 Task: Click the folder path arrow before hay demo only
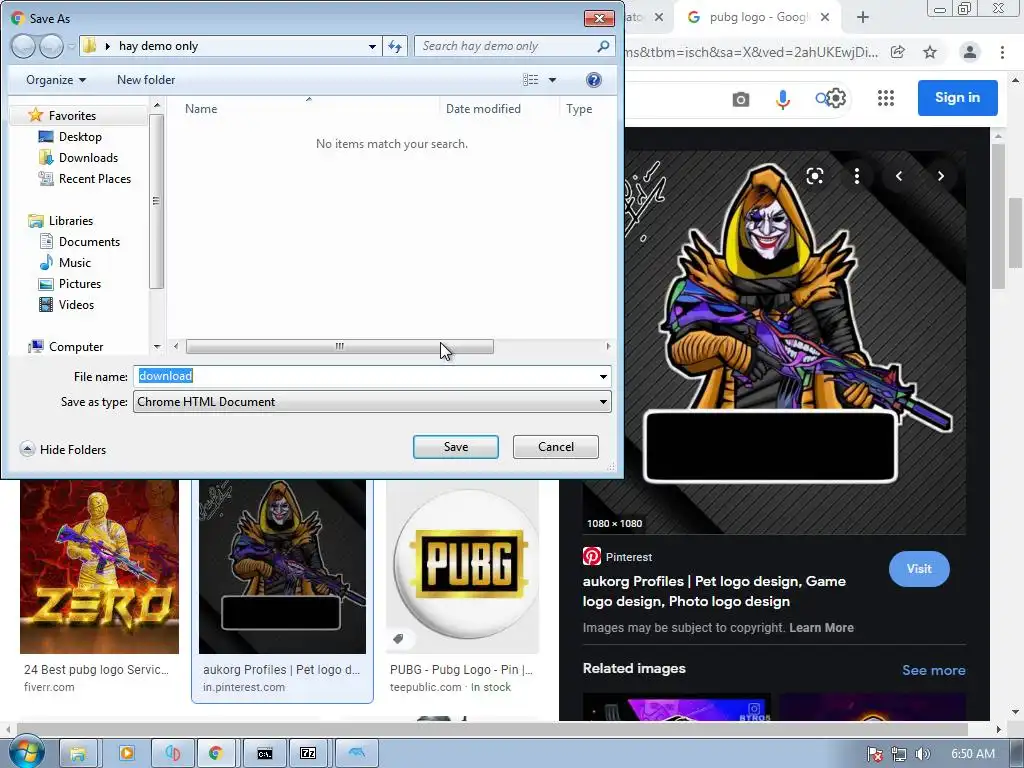[x=108, y=46]
